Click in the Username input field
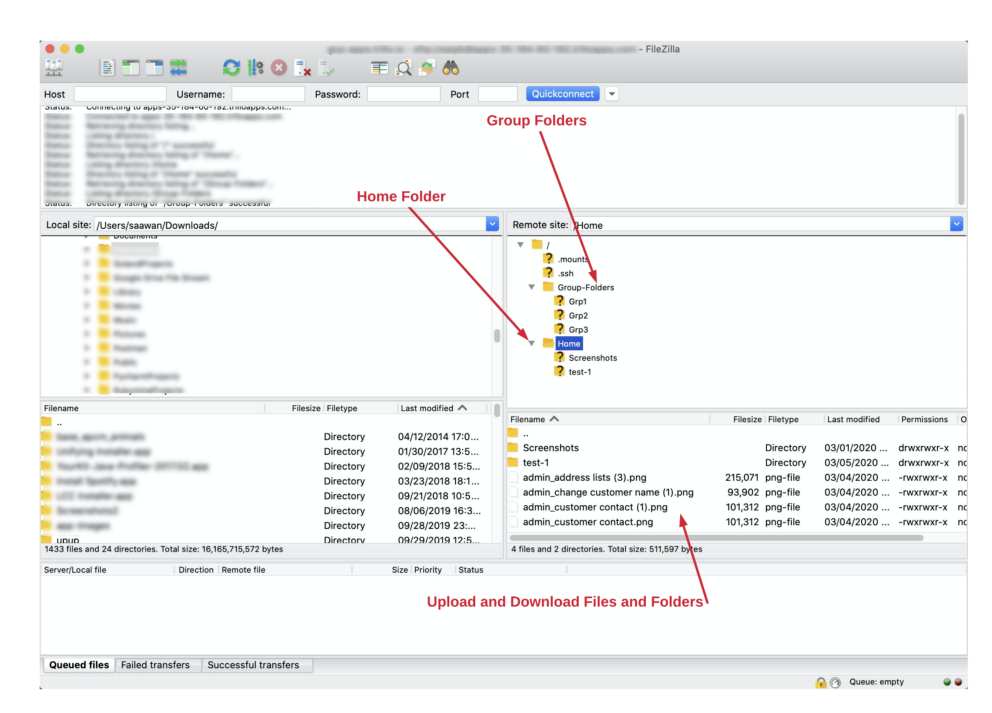 coord(268,94)
